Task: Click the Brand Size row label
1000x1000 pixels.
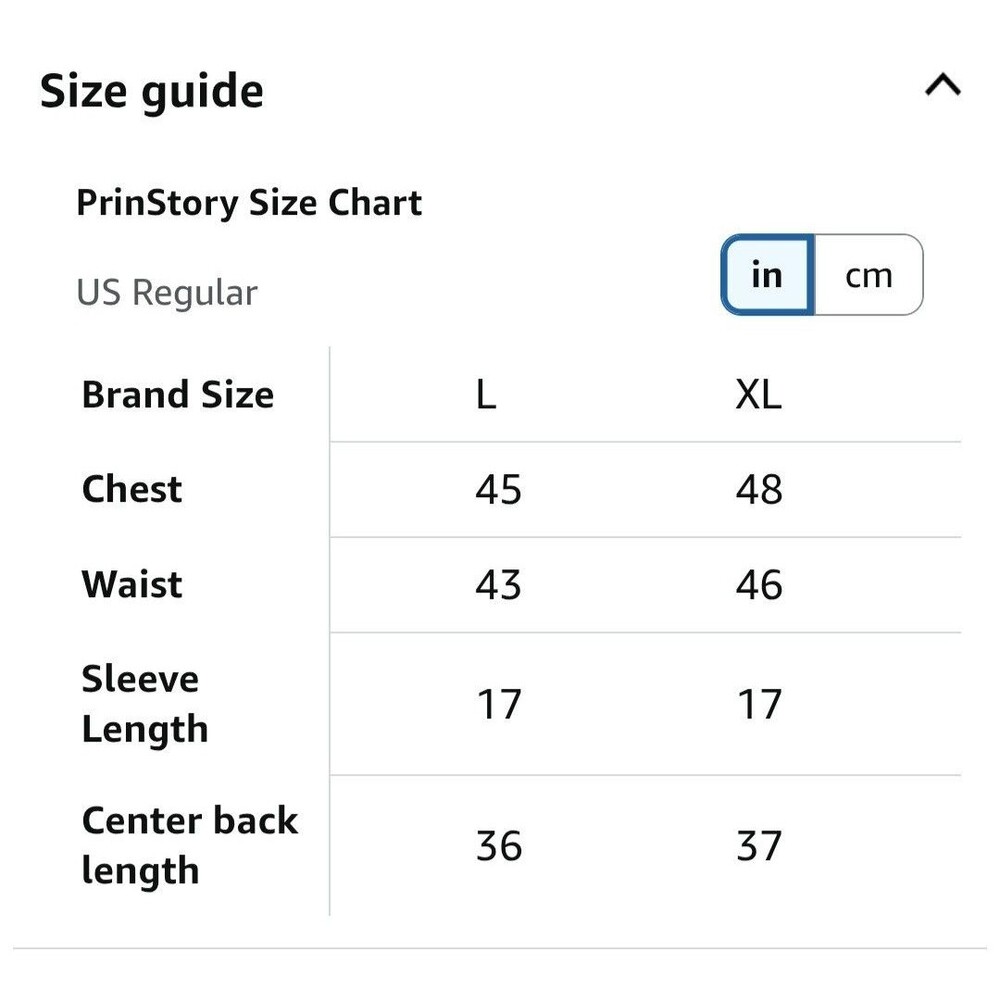Action: coord(178,394)
